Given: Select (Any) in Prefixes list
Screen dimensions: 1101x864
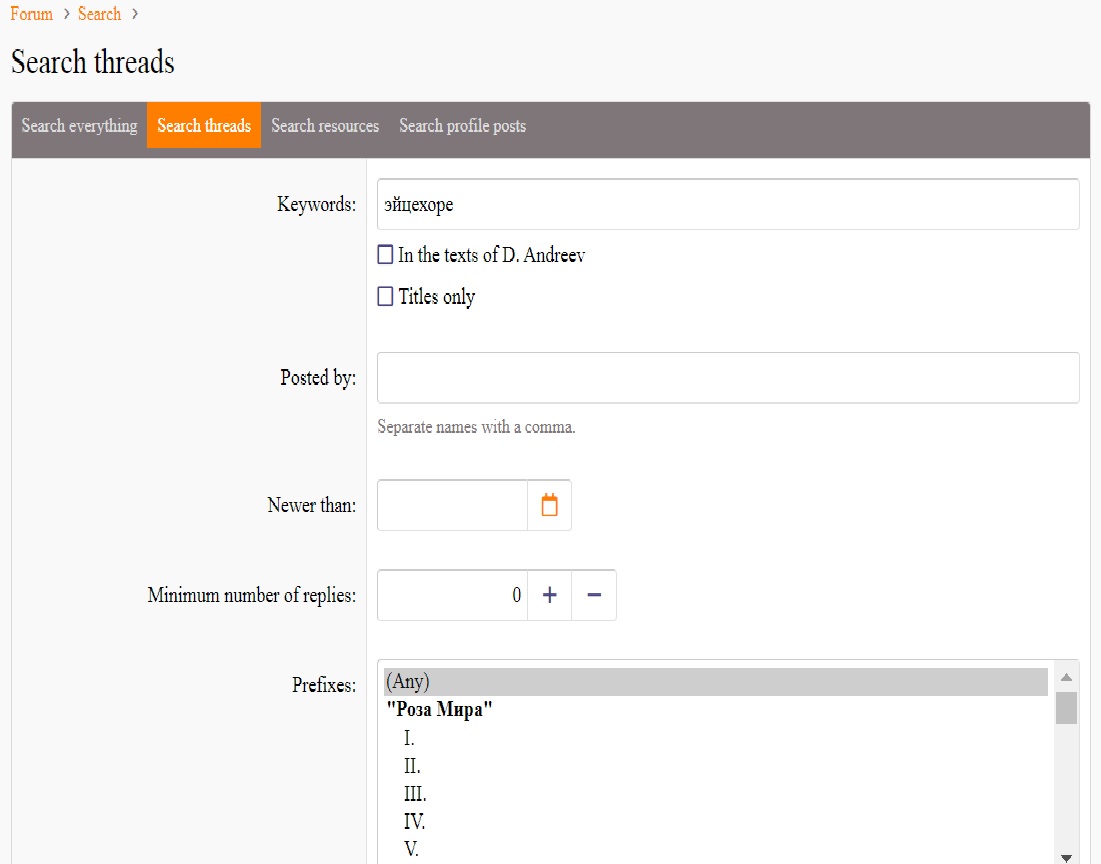Looking at the screenshot, I should (716, 681).
